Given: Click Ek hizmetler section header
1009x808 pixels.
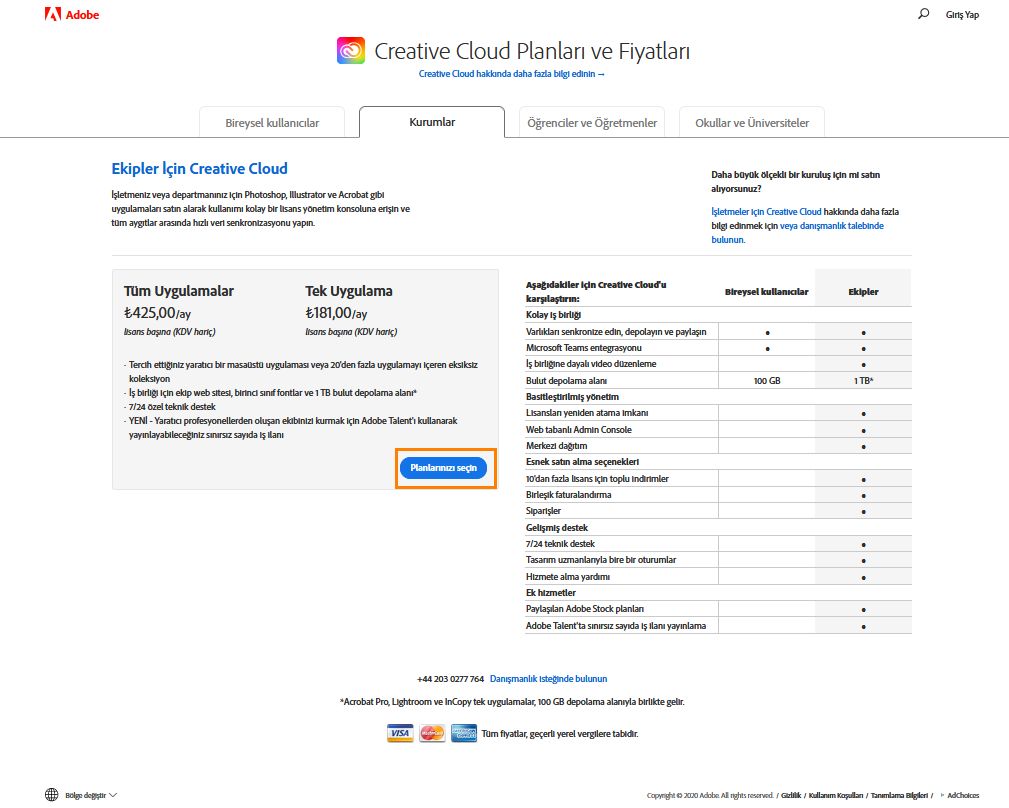Looking at the screenshot, I should (551, 592).
